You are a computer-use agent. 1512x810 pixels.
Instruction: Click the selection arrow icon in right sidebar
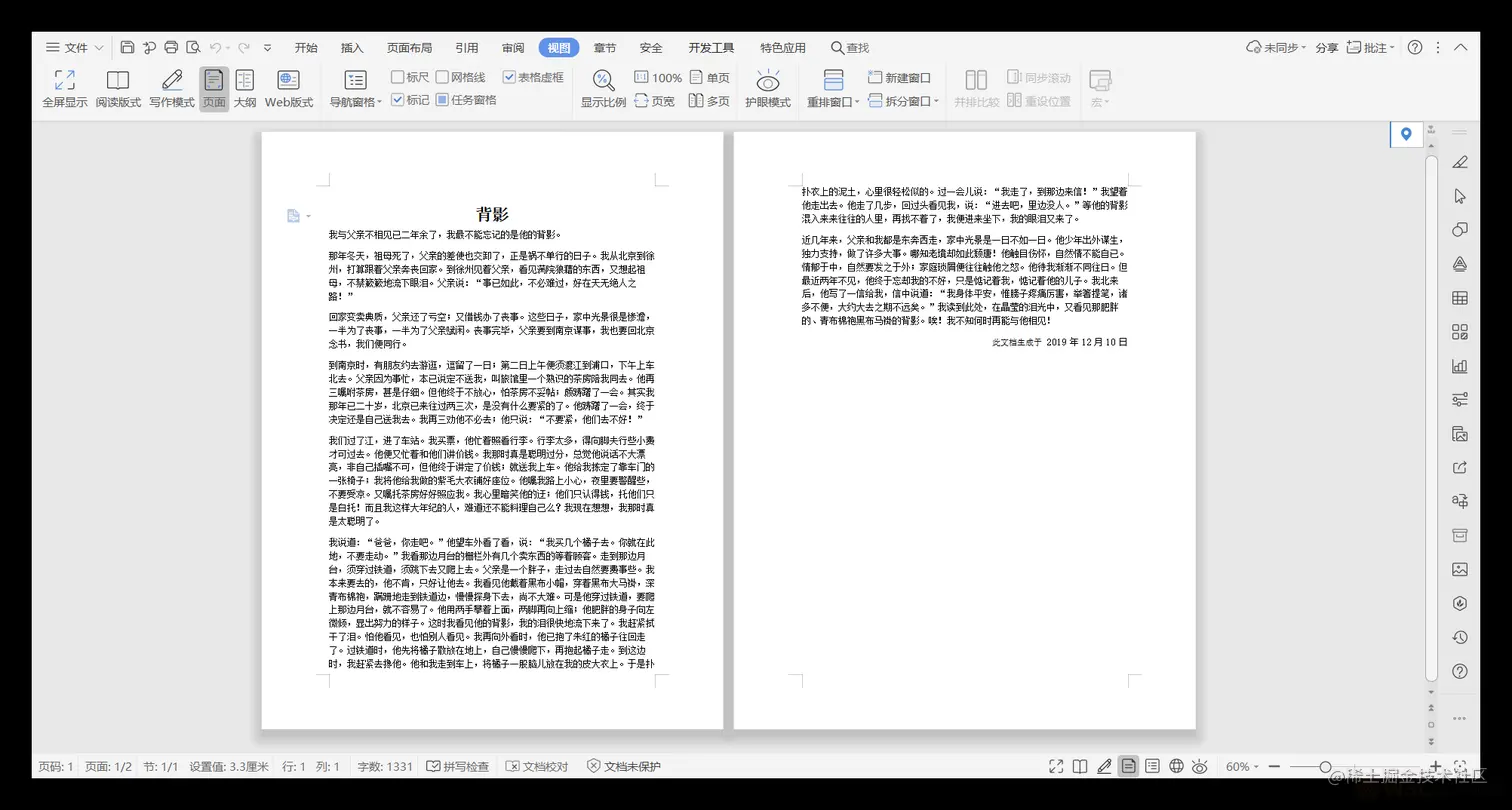click(1460, 196)
